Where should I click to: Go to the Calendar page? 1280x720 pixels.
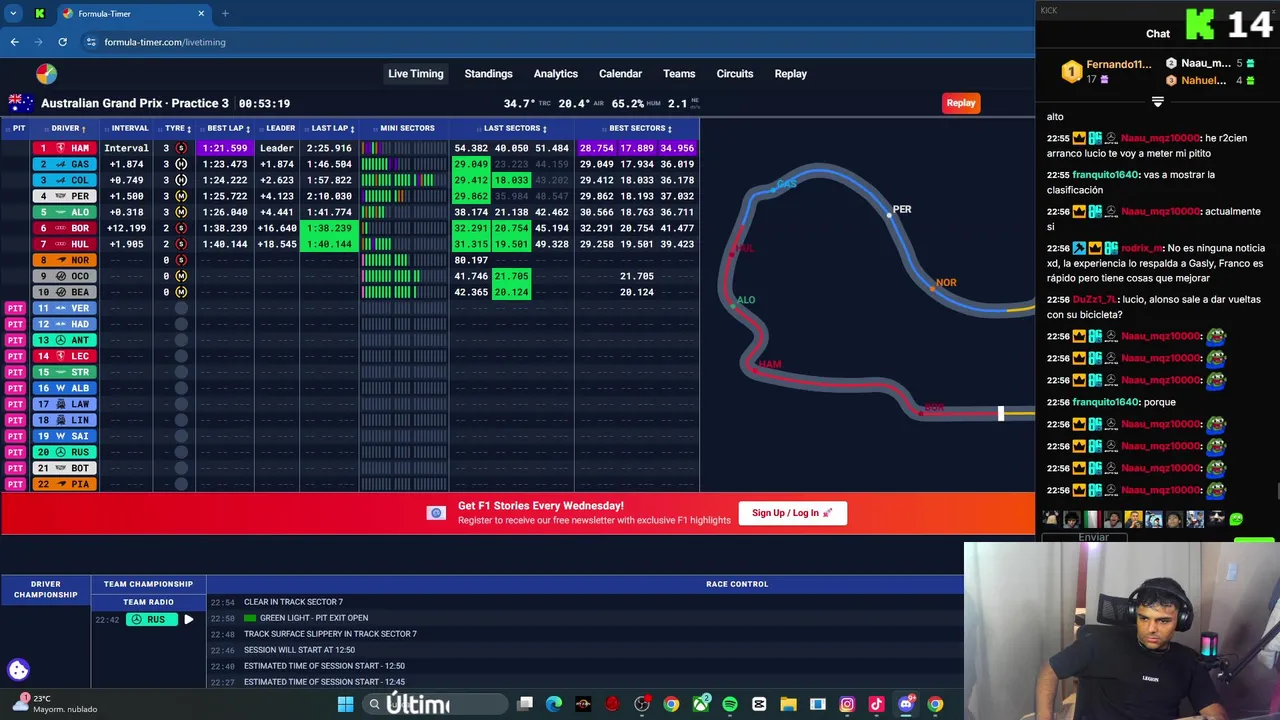tap(620, 74)
